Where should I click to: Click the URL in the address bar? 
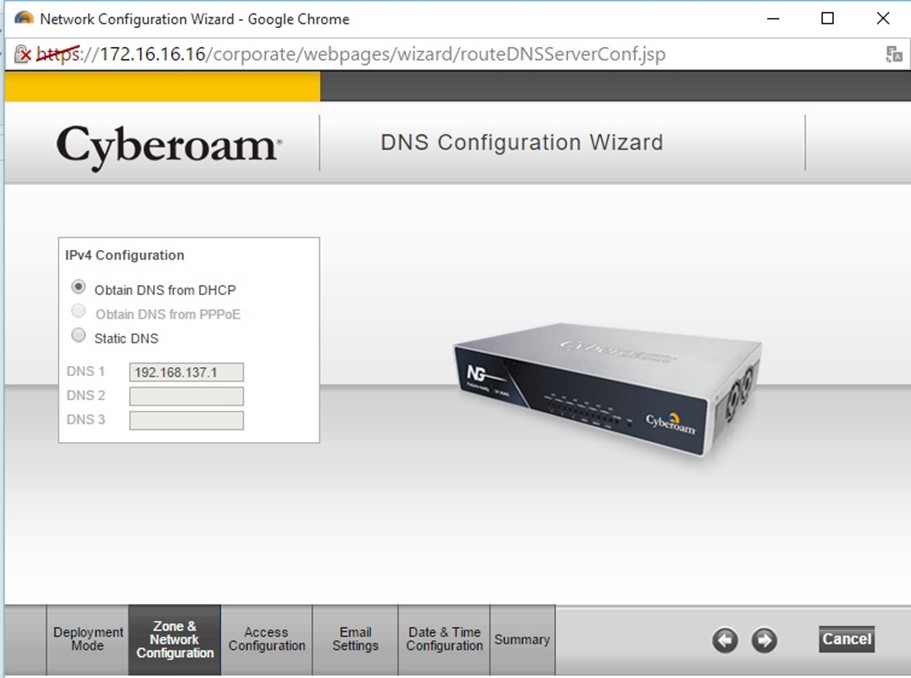352,54
